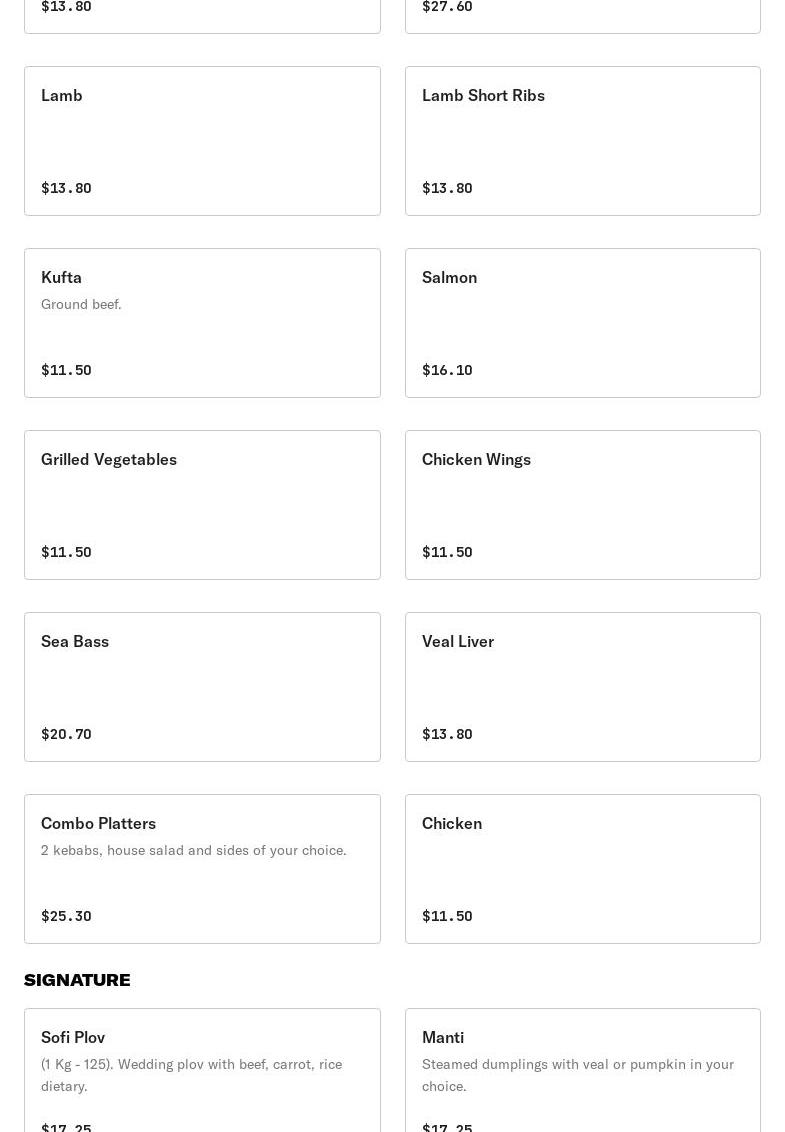Select the Veal Liver item

583,687
